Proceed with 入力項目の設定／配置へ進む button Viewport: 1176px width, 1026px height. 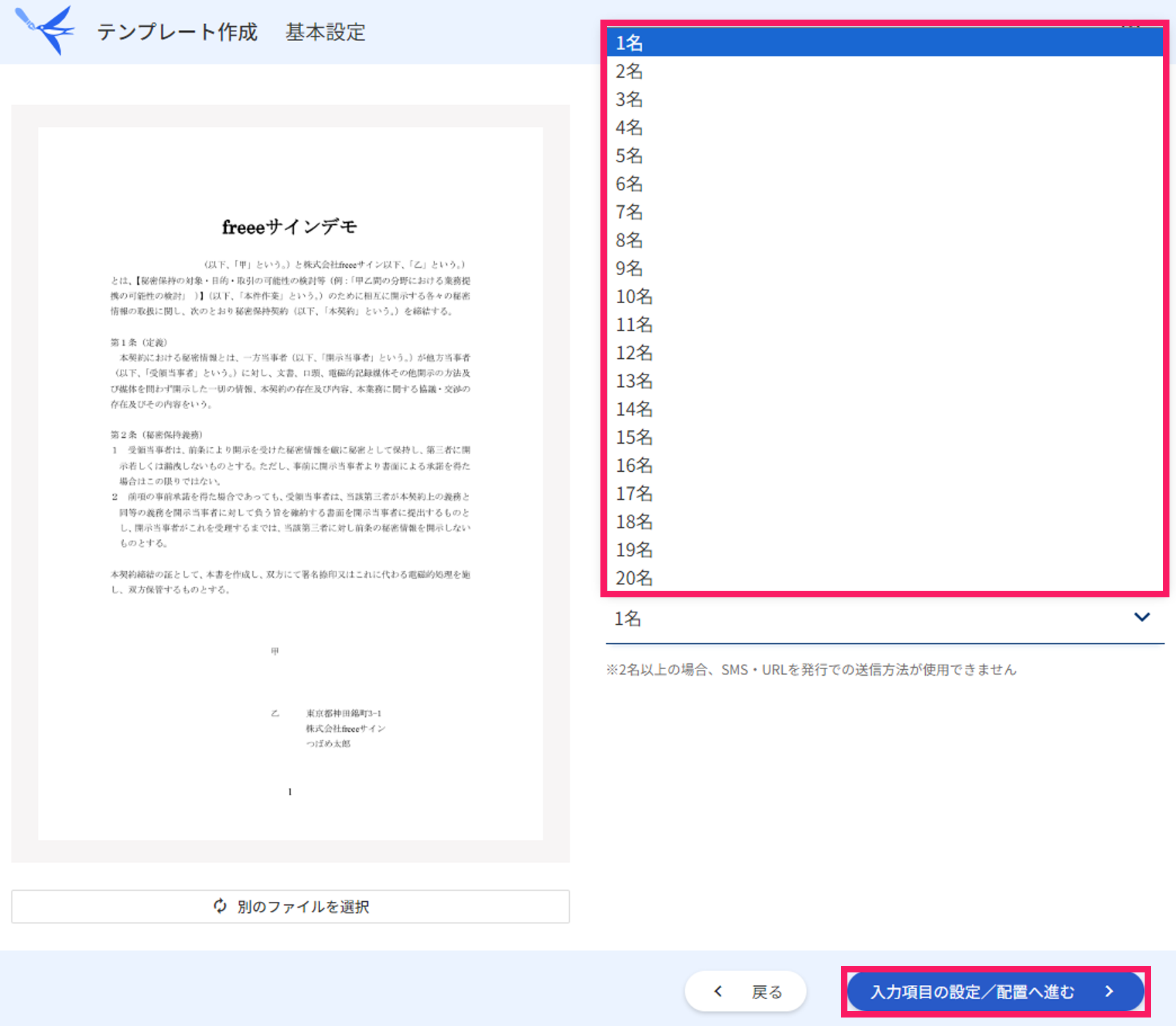(995, 991)
